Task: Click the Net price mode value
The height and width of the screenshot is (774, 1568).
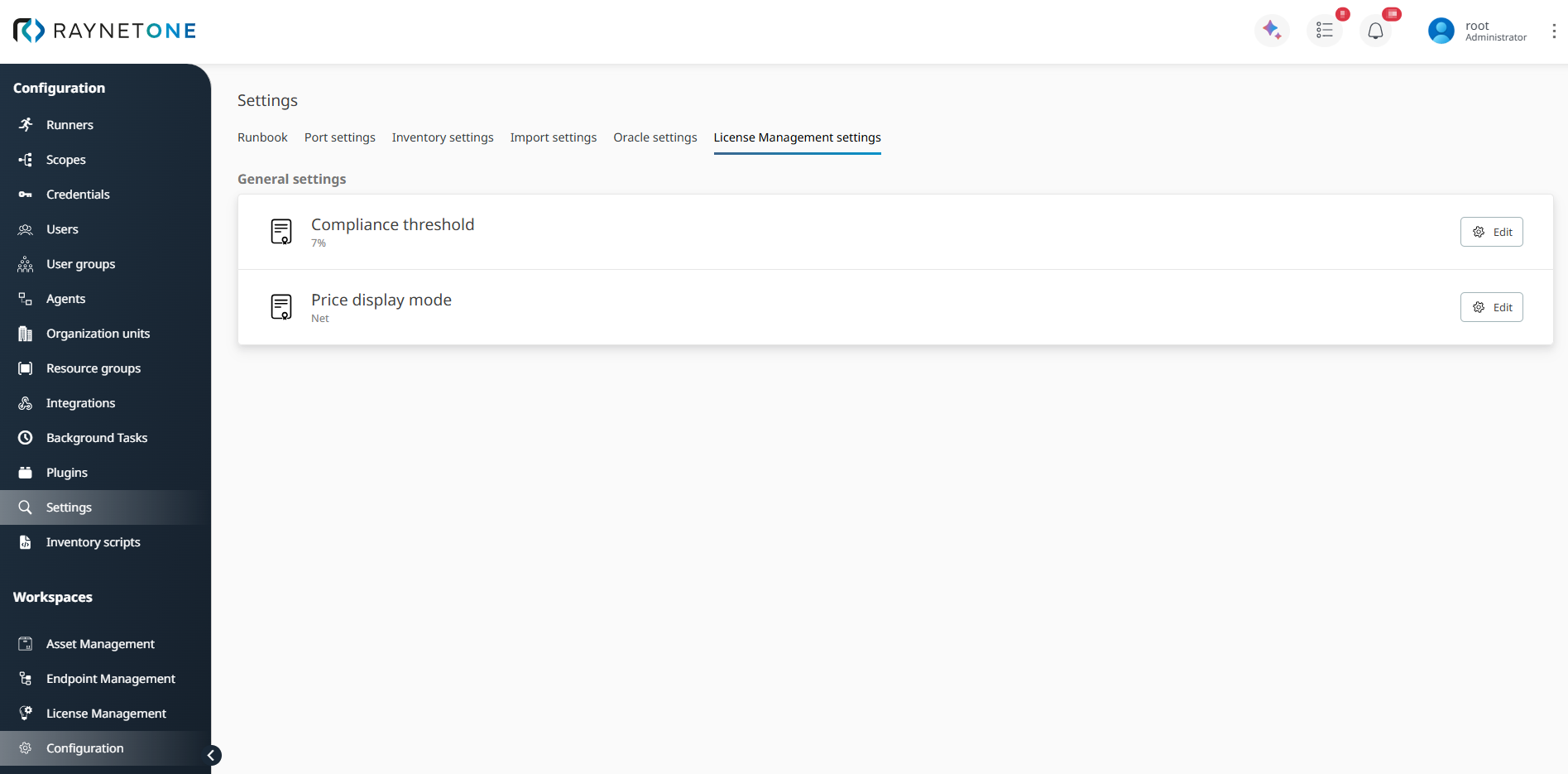Action: [319, 319]
